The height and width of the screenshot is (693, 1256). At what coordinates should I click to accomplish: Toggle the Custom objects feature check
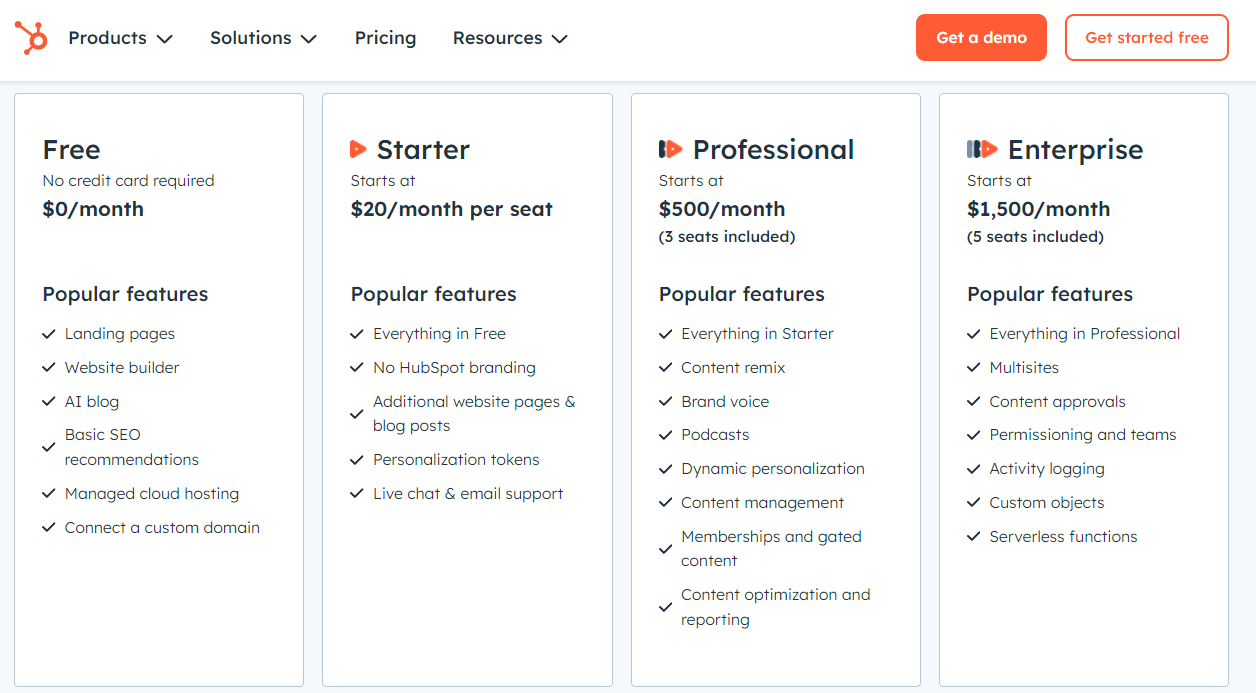tap(974, 502)
